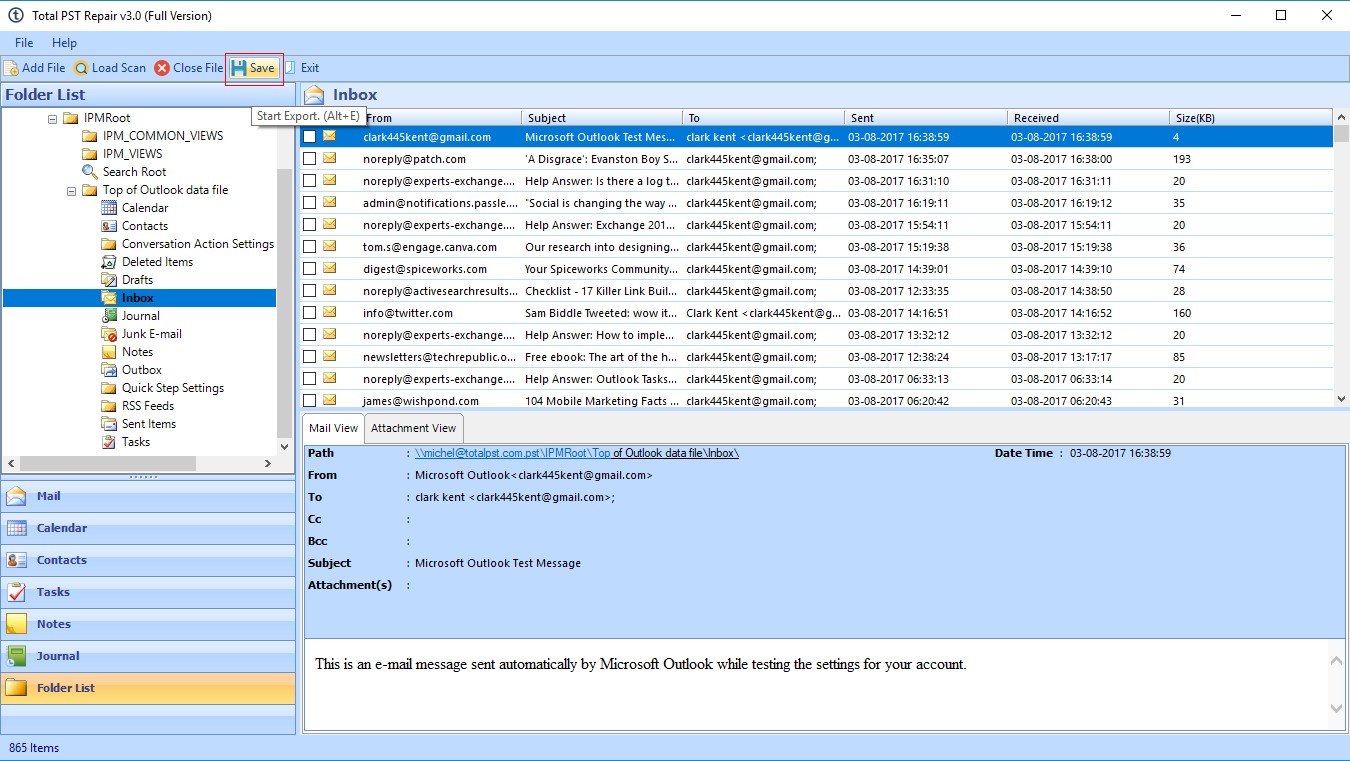Select the Drafts folder

[137, 280]
